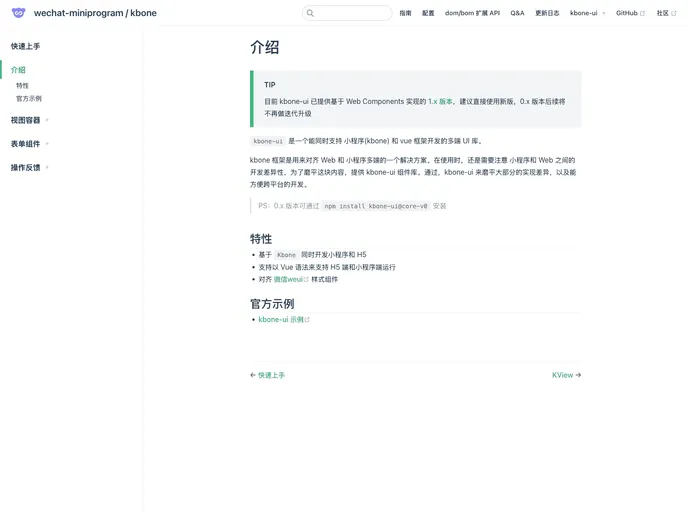Screen dimensions: 688x512
Task: Click the 官方示例 section heading
Action: click(272, 304)
